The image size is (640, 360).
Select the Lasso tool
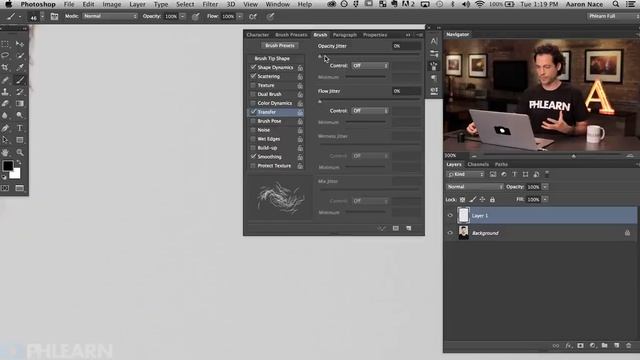[5, 56]
